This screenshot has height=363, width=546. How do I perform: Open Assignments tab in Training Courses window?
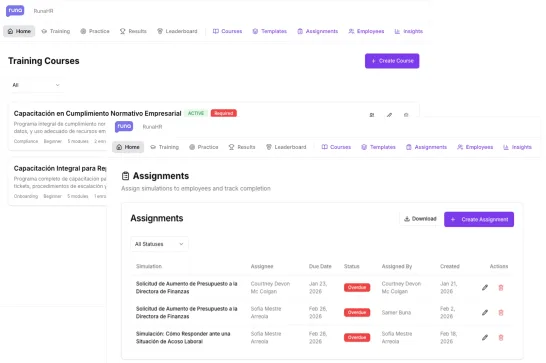318,31
